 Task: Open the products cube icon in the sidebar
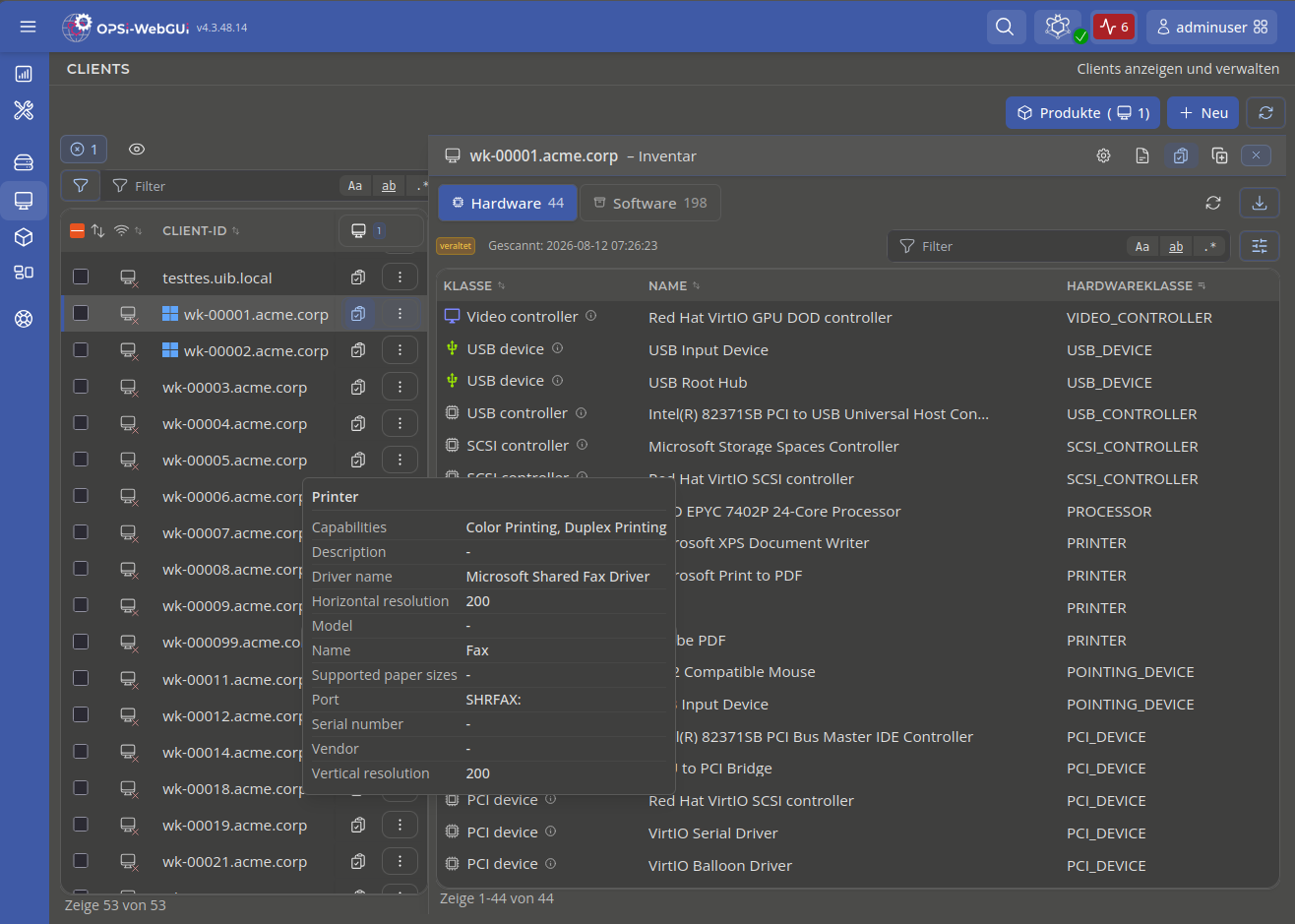click(24, 237)
